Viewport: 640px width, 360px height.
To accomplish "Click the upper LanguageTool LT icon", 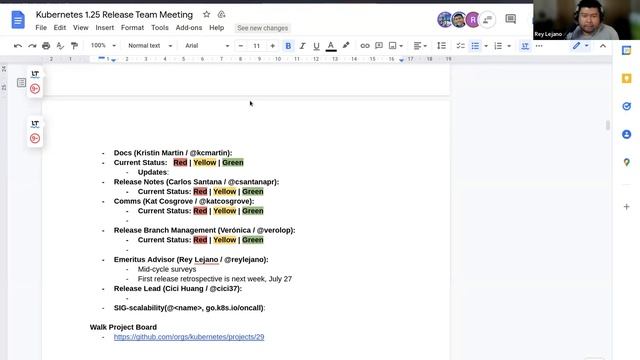I will point(35,74).
